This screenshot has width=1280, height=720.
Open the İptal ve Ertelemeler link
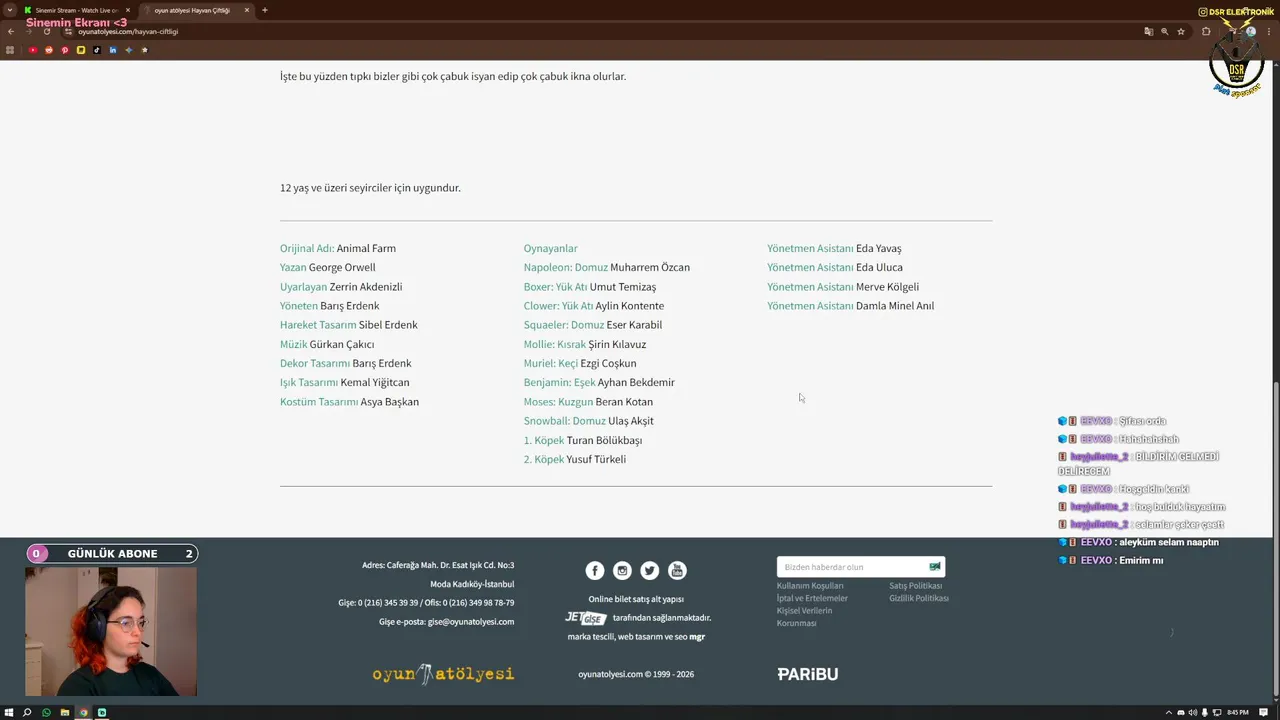click(812, 598)
